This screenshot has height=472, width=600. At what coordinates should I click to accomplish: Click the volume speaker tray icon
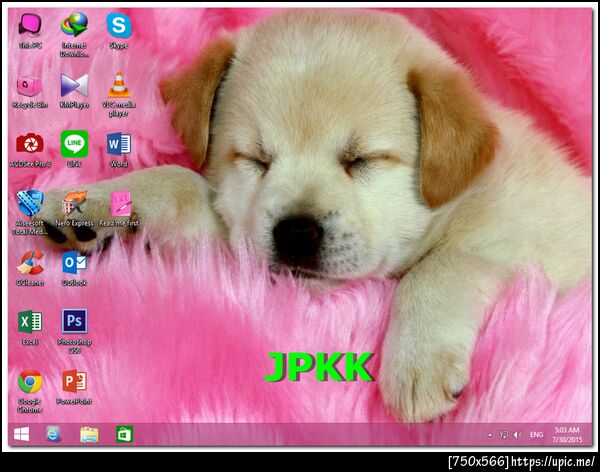click(518, 435)
